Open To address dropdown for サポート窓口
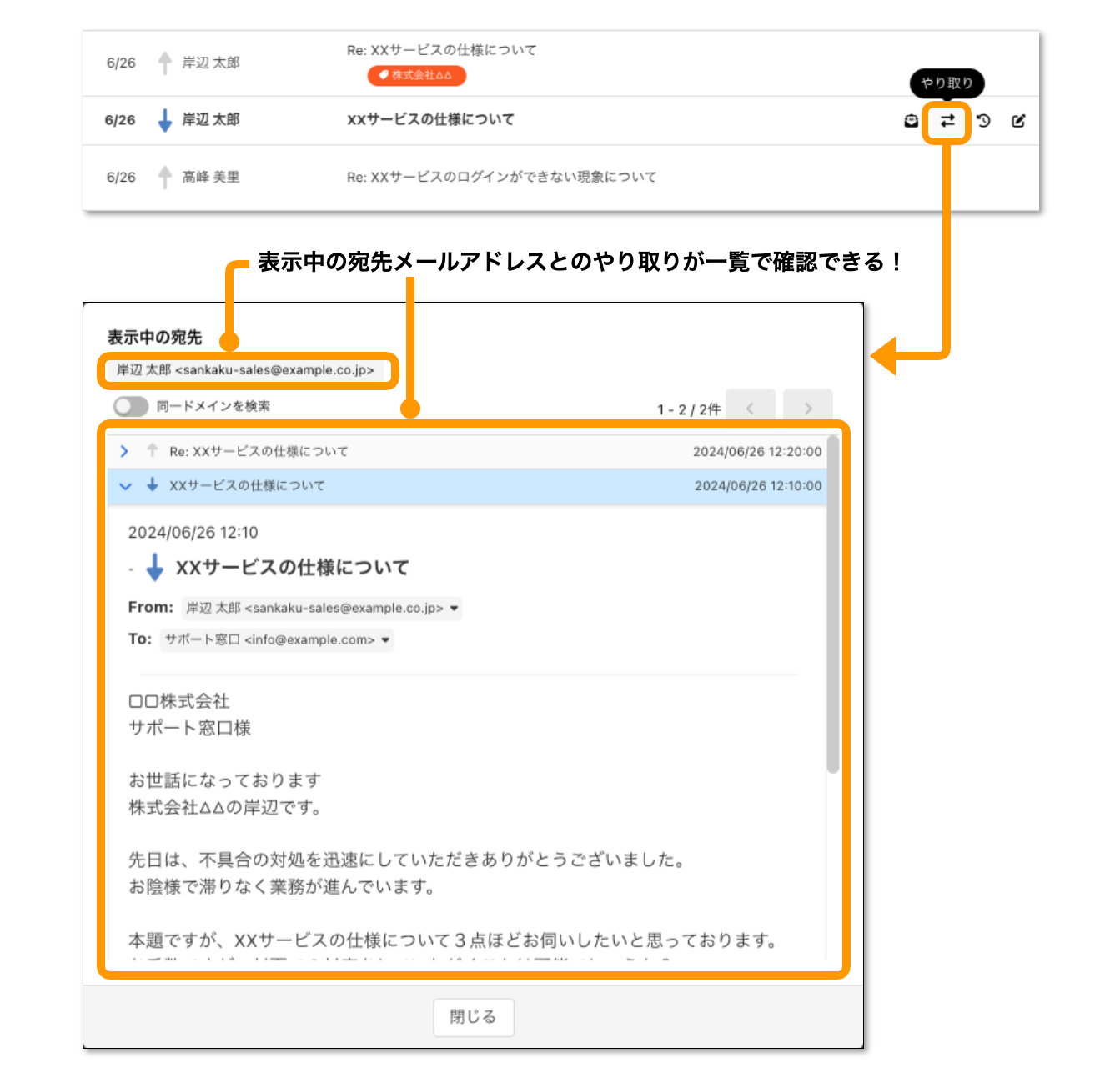Screen dimensions: 1120x1083 (x=385, y=640)
